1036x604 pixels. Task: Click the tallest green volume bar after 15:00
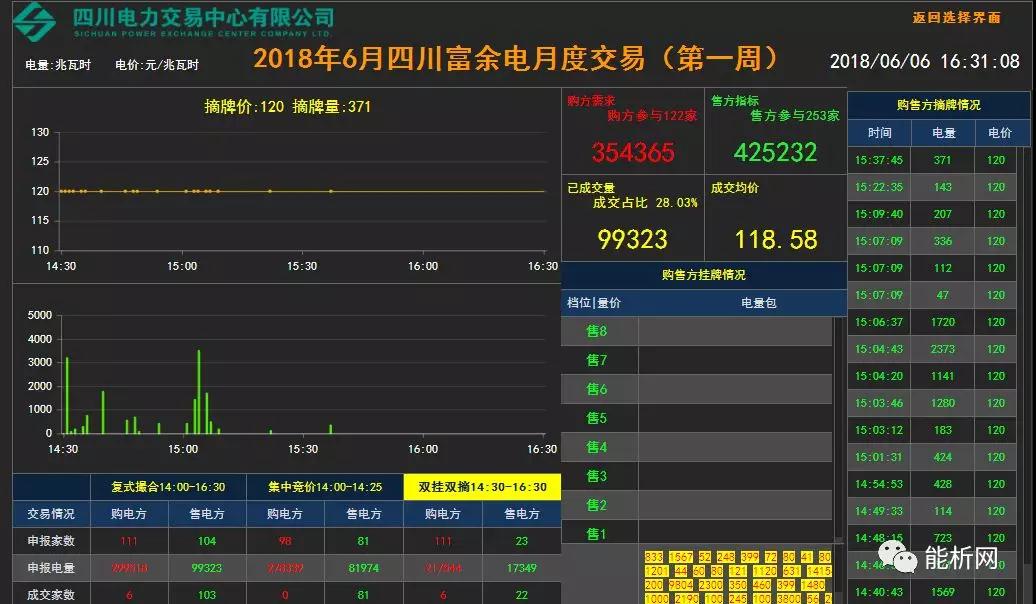[x=199, y=392]
